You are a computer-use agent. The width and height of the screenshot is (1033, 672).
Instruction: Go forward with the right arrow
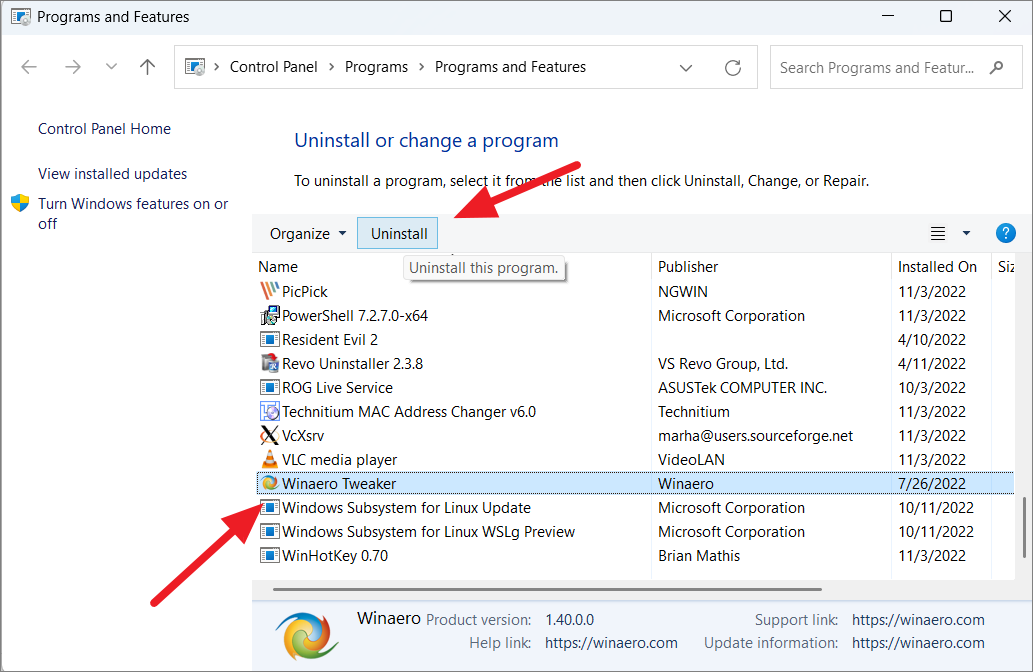click(72, 67)
